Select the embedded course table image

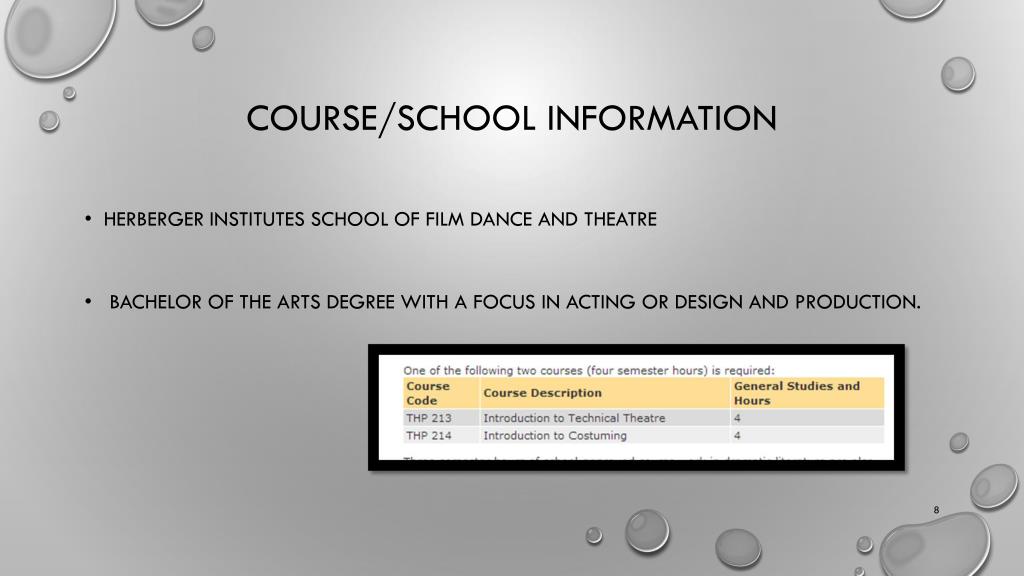637,408
